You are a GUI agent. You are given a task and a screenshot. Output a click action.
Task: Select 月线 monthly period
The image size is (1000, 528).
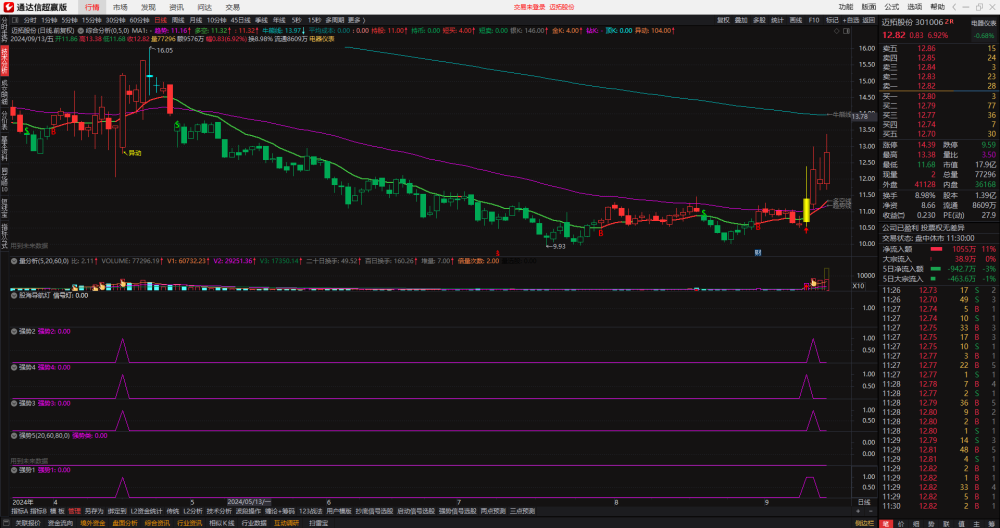[x=196, y=20]
